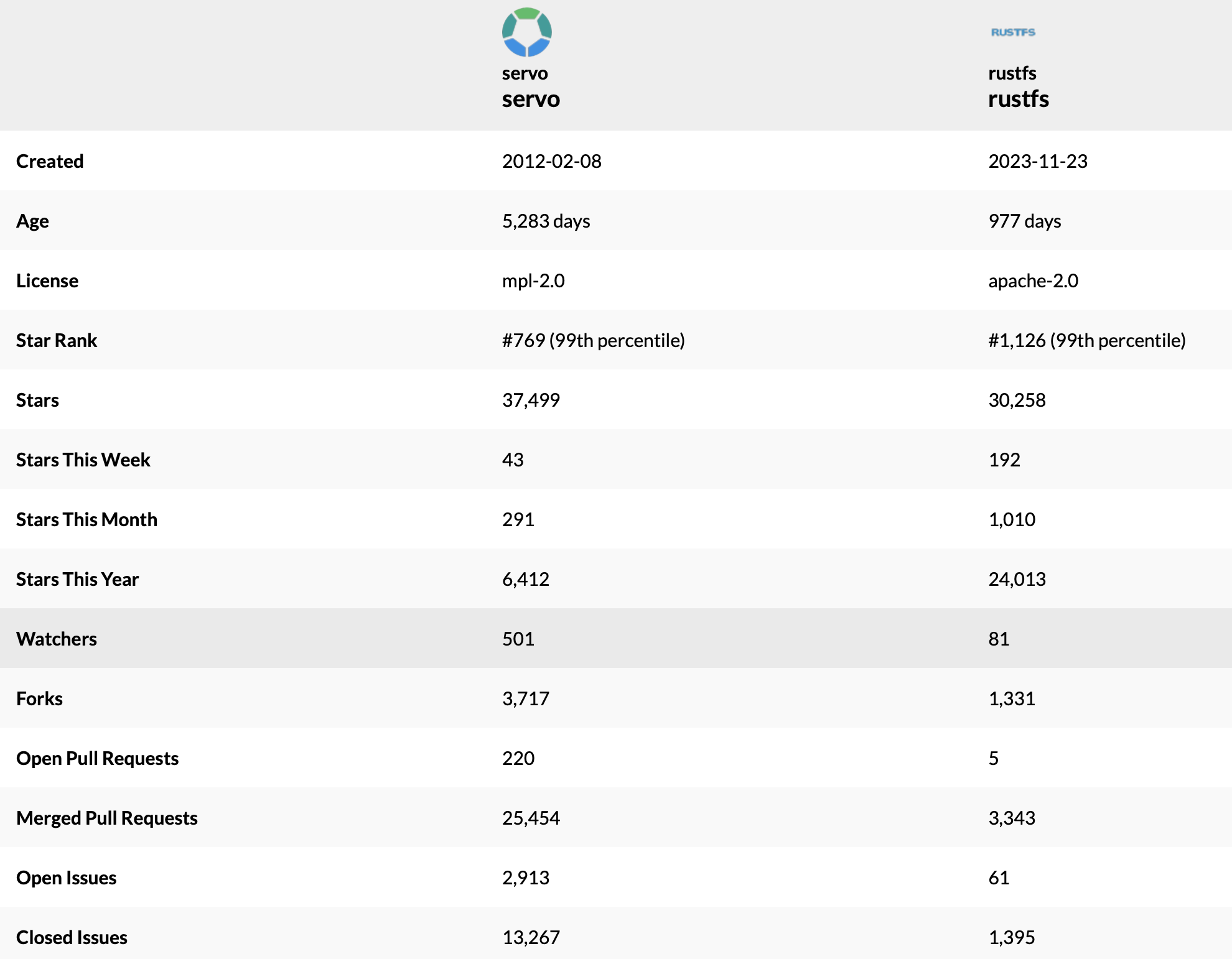1232x959 pixels.
Task: Select the total 'Stars' row label
Action: [x=37, y=400]
